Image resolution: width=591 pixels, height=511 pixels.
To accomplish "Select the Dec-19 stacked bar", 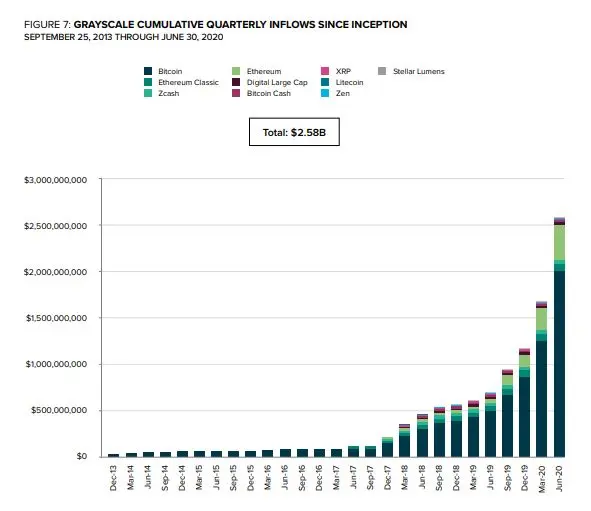I will 524,403.
